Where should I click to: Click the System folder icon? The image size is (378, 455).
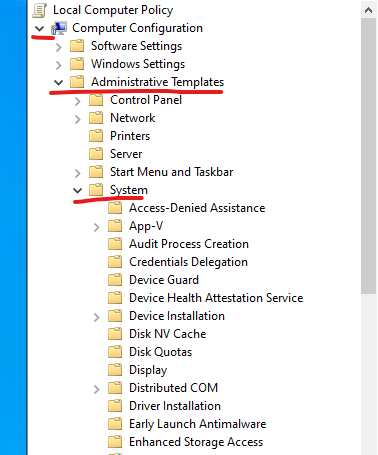click(96, 190)
